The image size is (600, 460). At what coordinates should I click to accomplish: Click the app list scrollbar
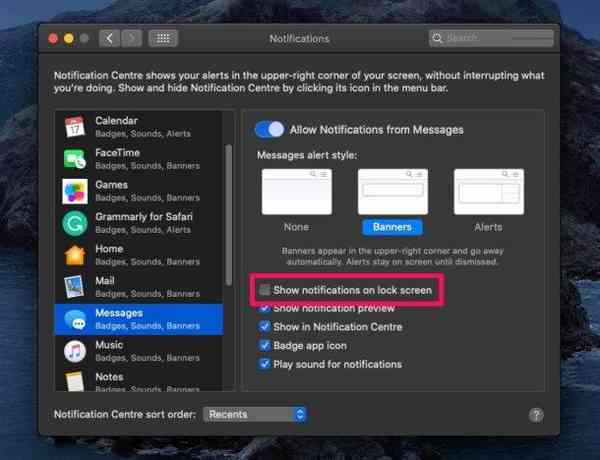229,214
